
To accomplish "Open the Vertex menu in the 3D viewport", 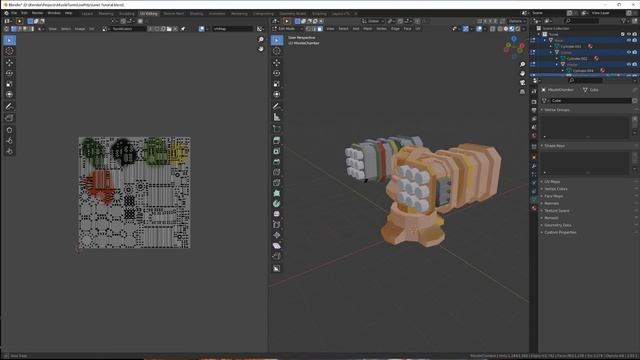I will pos(381,29).
